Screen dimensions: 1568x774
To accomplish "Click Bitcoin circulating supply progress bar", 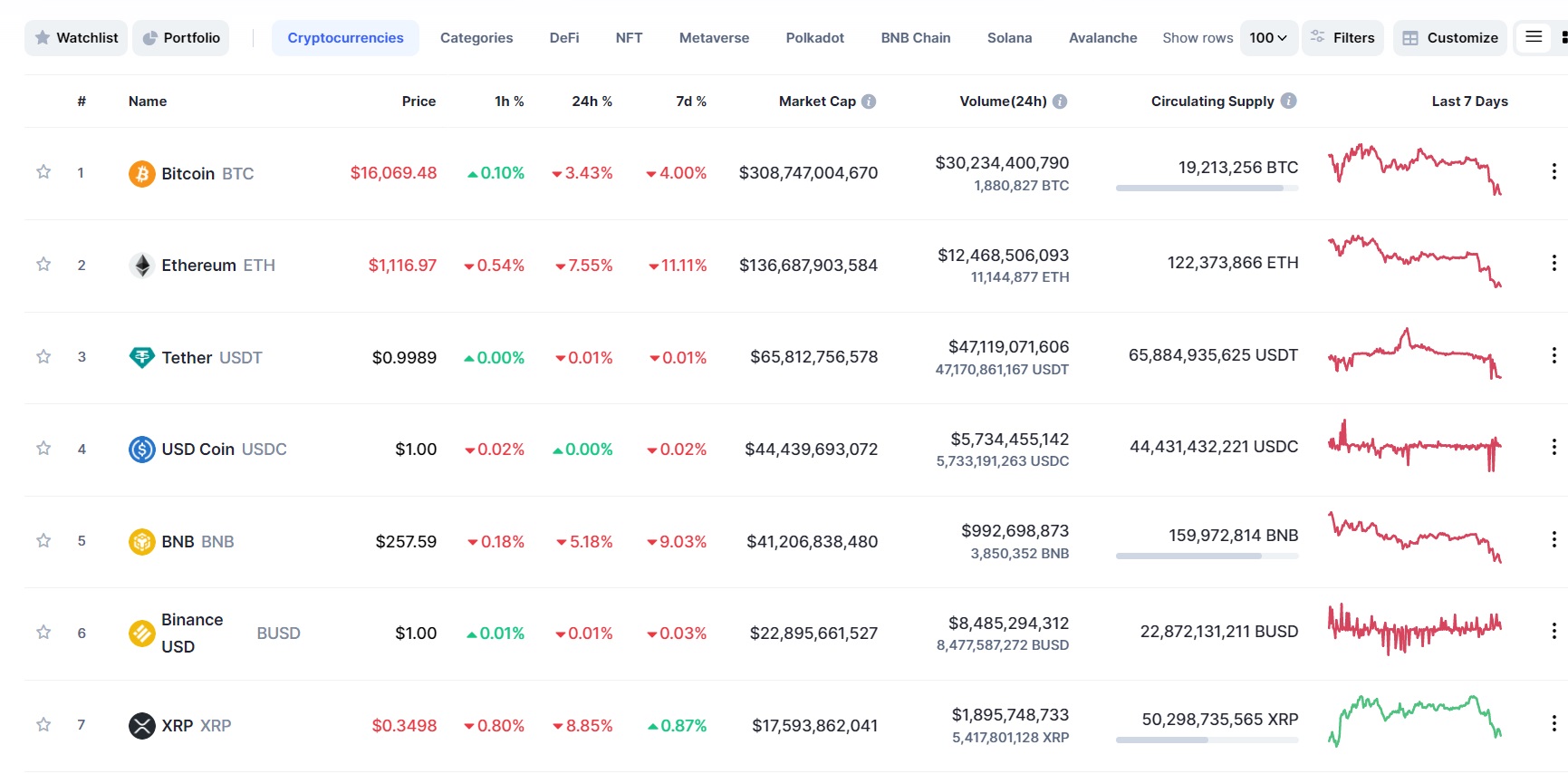I will (x=1207, y=189).
